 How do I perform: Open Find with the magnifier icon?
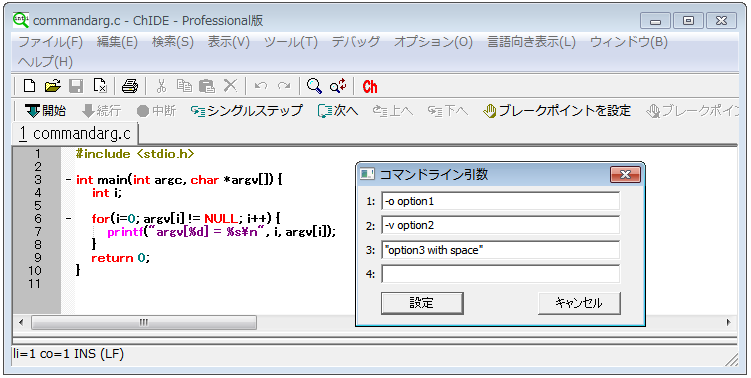point(314,86)
